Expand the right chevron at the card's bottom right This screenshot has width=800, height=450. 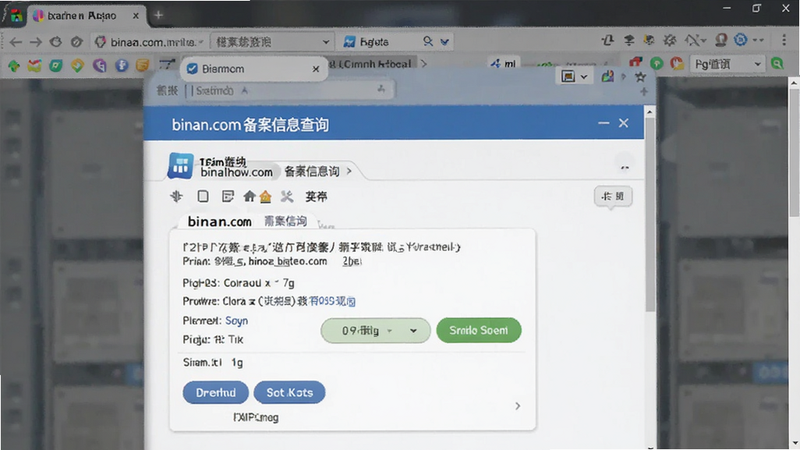517,406
